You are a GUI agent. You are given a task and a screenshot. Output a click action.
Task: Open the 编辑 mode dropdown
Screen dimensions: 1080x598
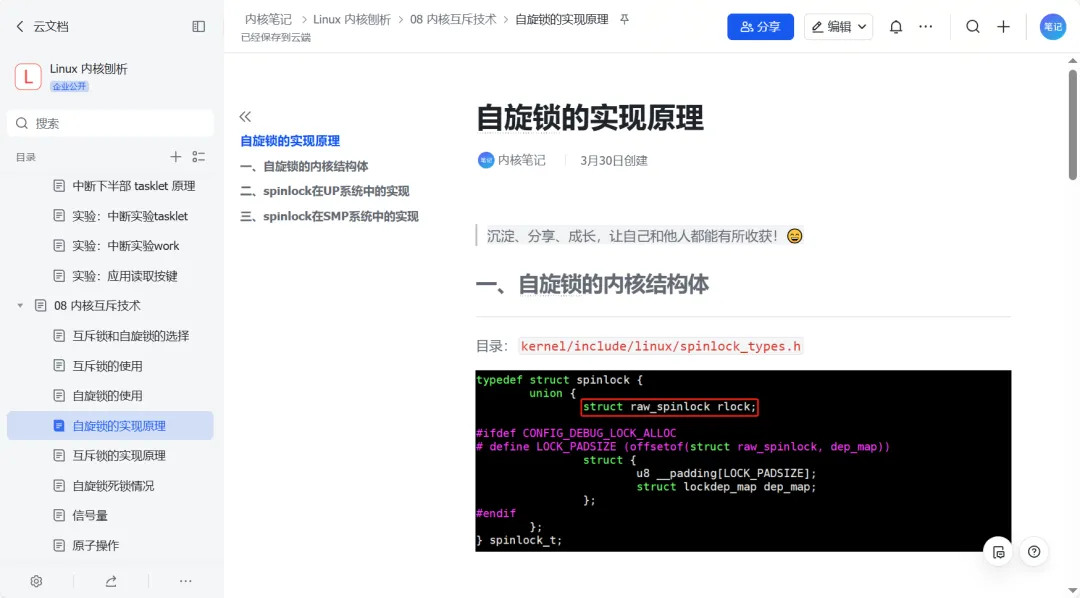point(838,27)
